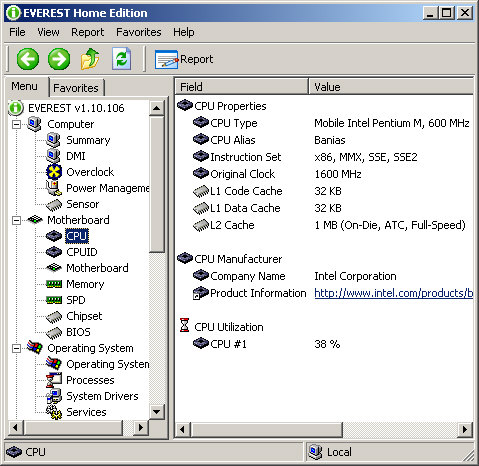Click tree panel scroll down arrow
The image size is (479, 466).
point(156,411)
